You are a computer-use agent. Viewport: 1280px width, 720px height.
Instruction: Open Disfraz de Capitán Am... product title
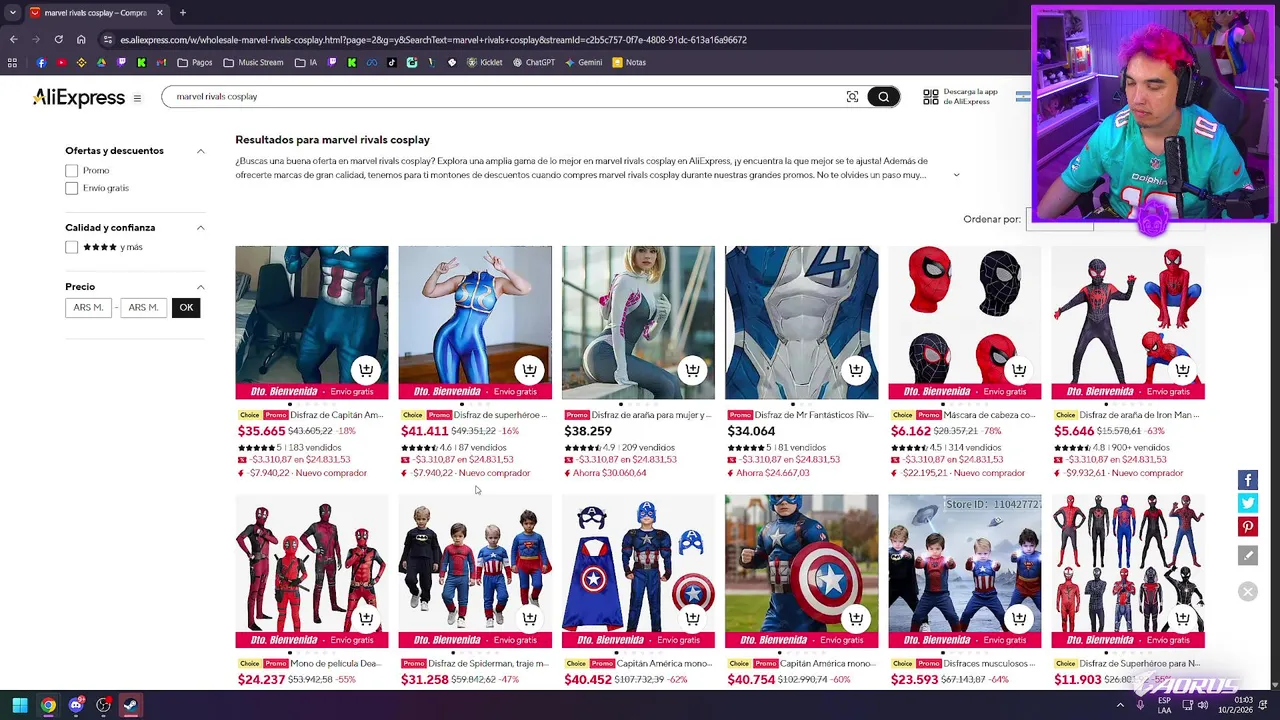tap(337, 415)
